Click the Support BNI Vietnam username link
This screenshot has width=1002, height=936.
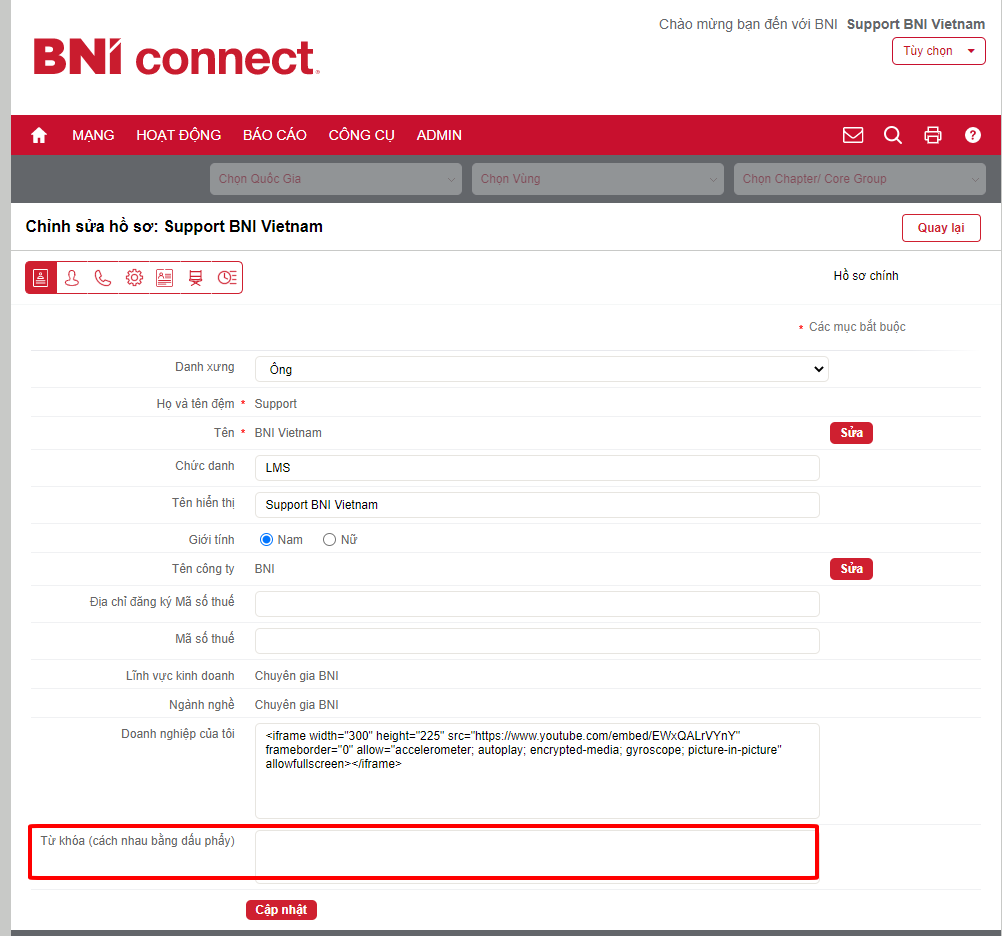point(916,24)
